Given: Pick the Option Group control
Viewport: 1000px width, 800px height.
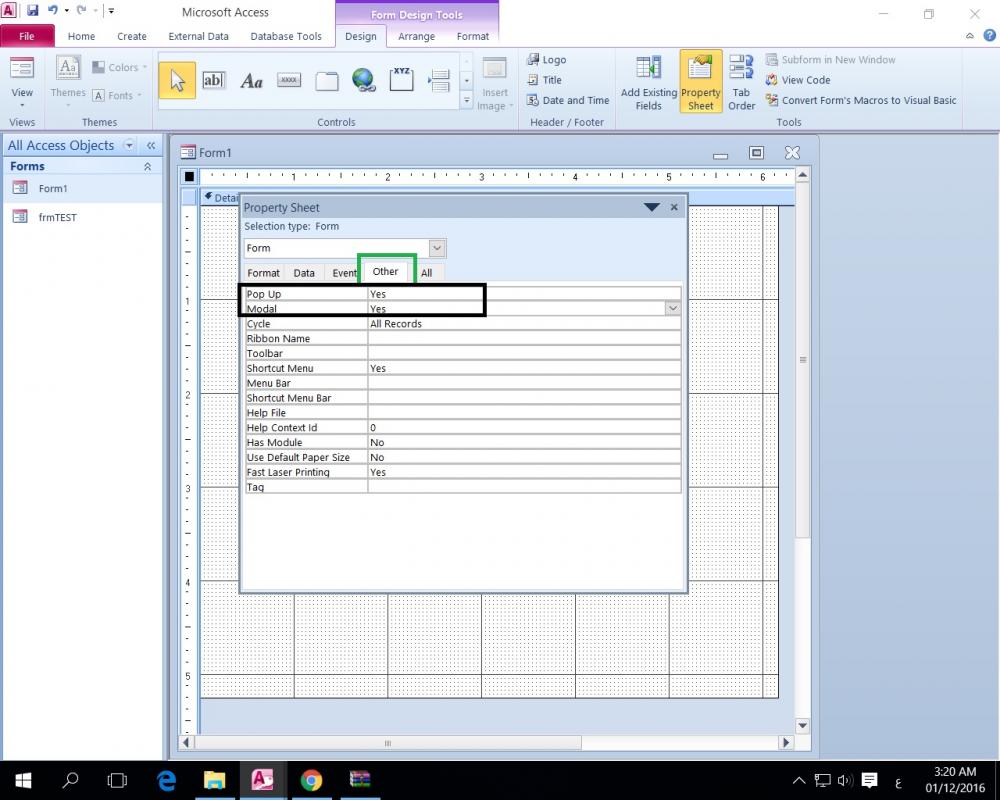Looking at the screenshot, I should (x=401, y=81).
